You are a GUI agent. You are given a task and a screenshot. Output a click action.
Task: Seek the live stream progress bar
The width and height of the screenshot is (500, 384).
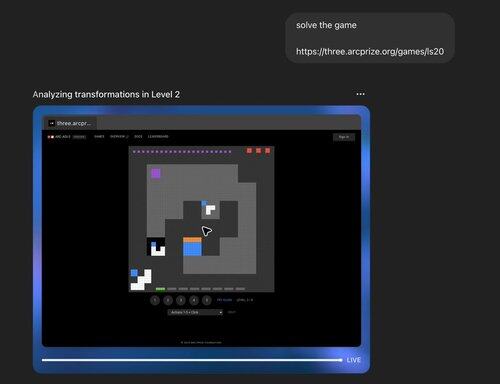point(192,360)
